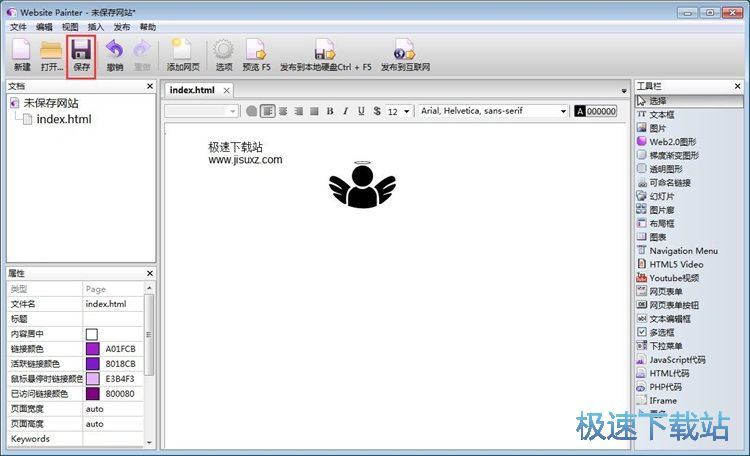This screenshot has height=456, width=750.
Task: Close the 属性 properties panel
Action: tap(150, 273)
